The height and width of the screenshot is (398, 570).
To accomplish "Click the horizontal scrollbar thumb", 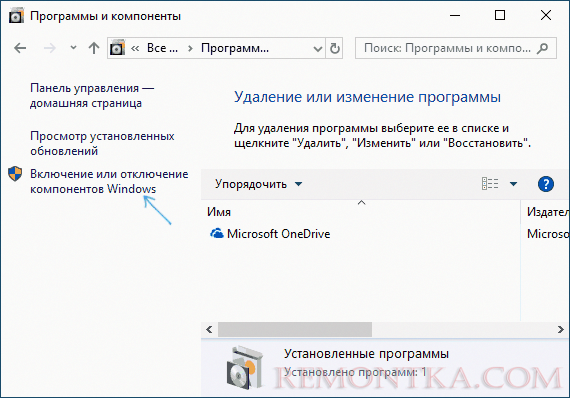I will [295, 329].
